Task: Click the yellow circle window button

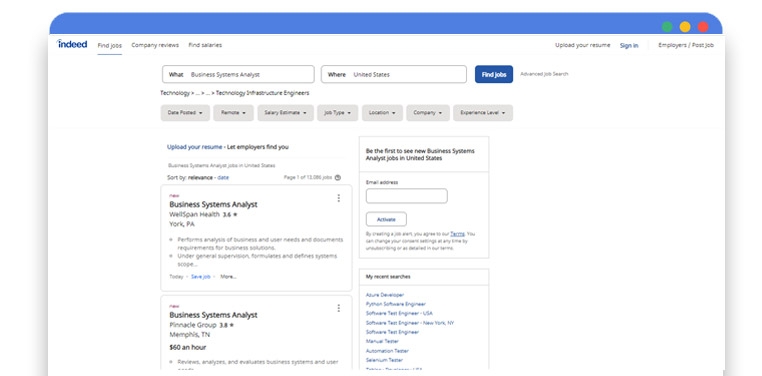Action: click(x=685, y=27)
